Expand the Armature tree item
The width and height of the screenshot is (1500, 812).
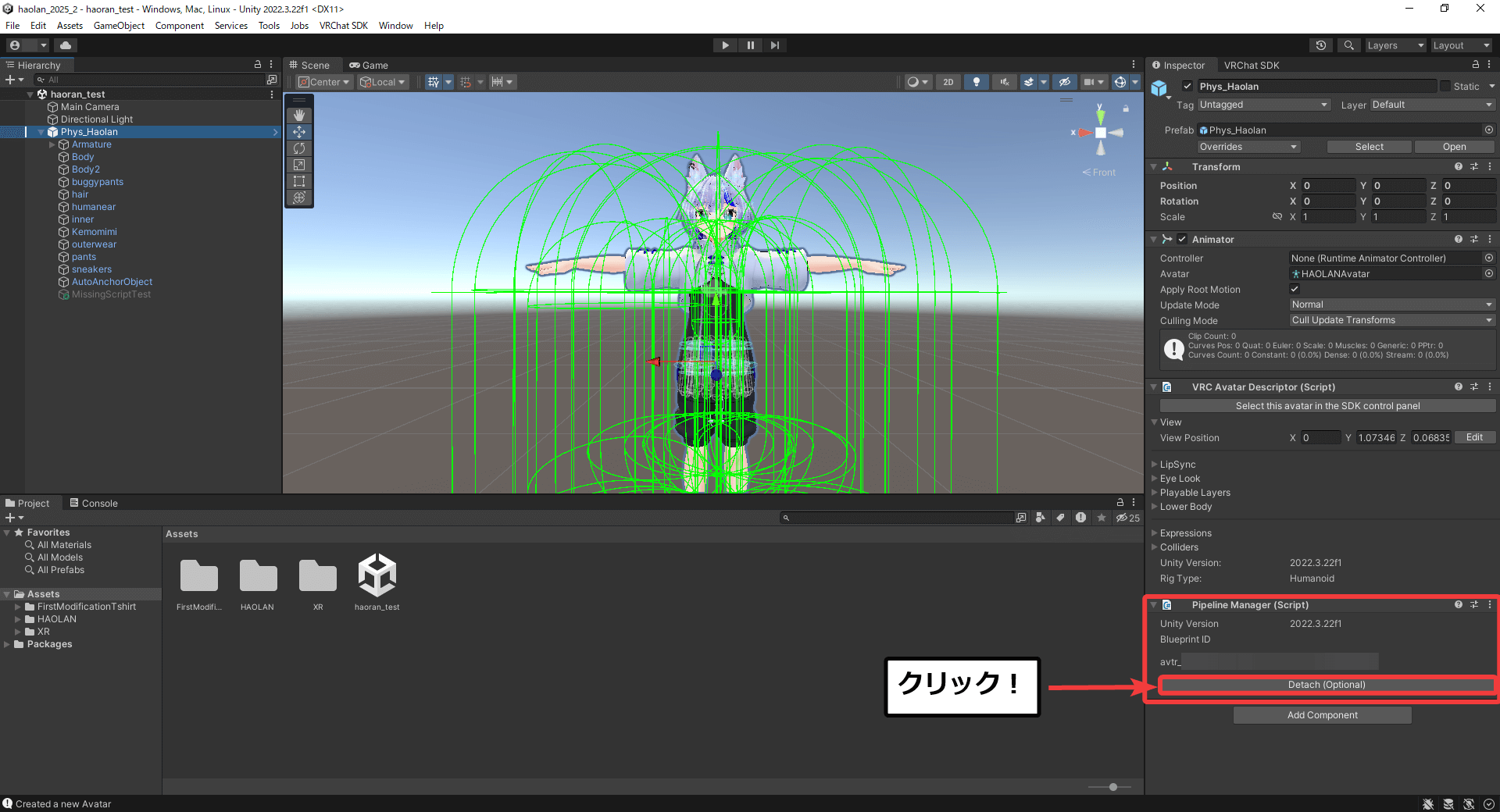point(52,144)
